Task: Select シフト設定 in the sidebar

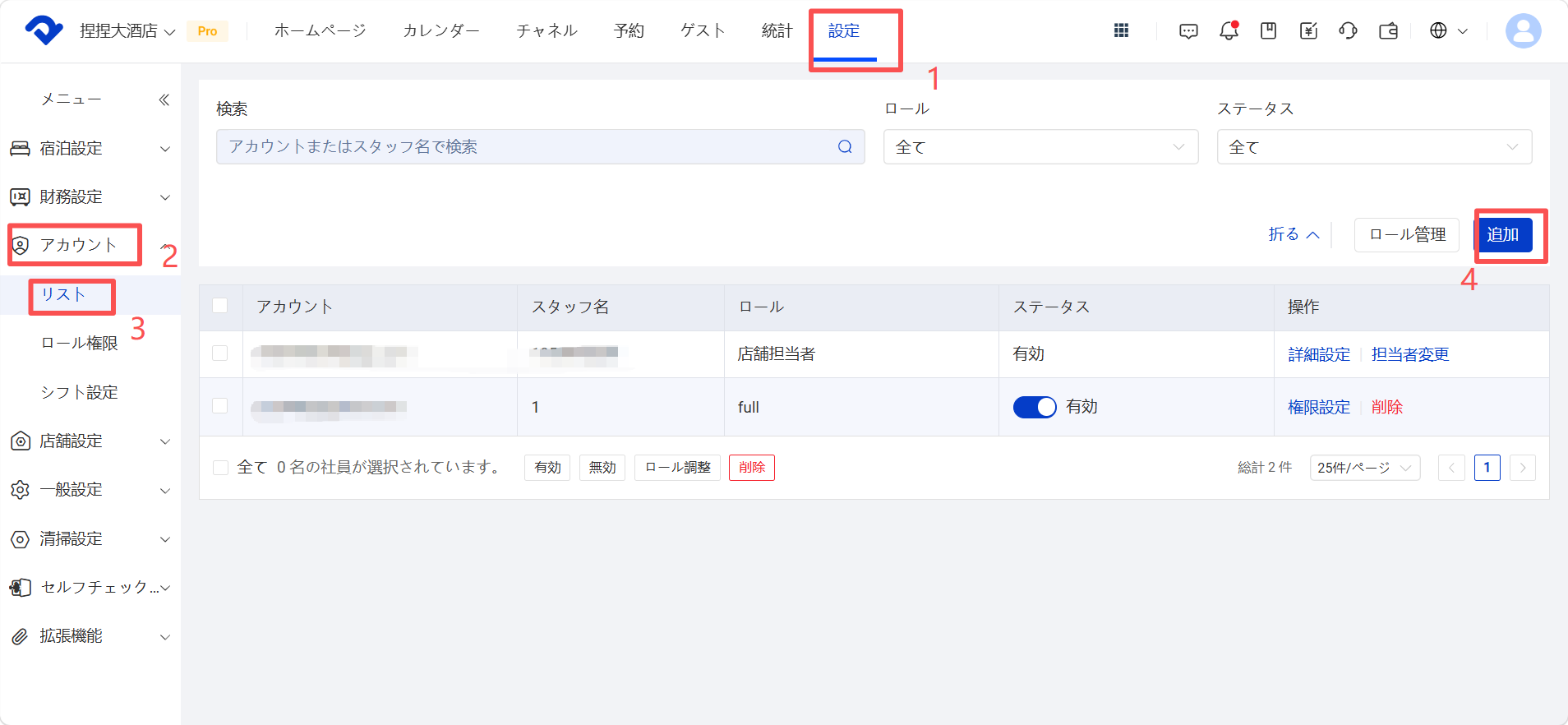Action: pos(80,393)
